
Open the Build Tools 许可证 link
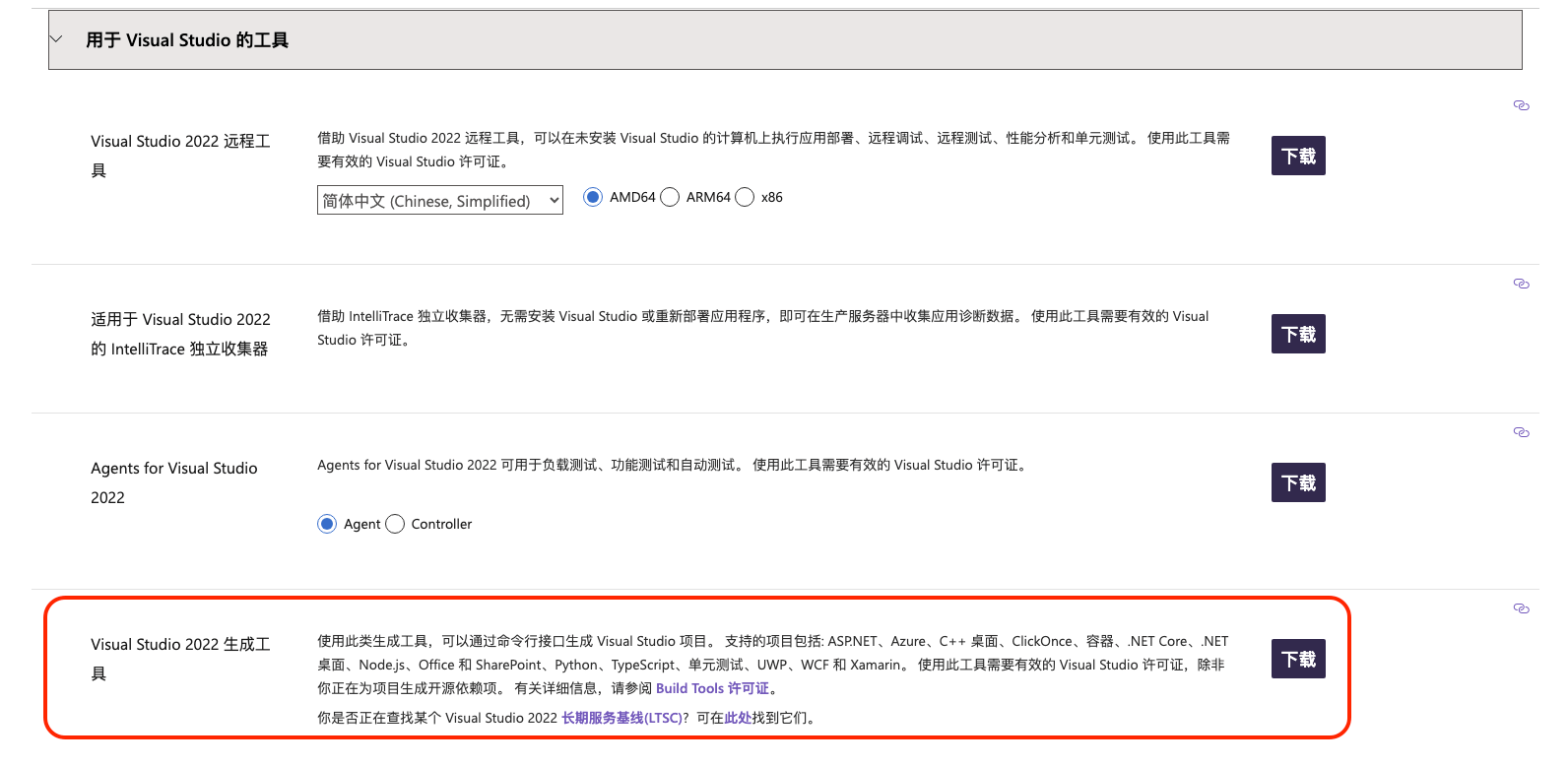tap(712, 688)
